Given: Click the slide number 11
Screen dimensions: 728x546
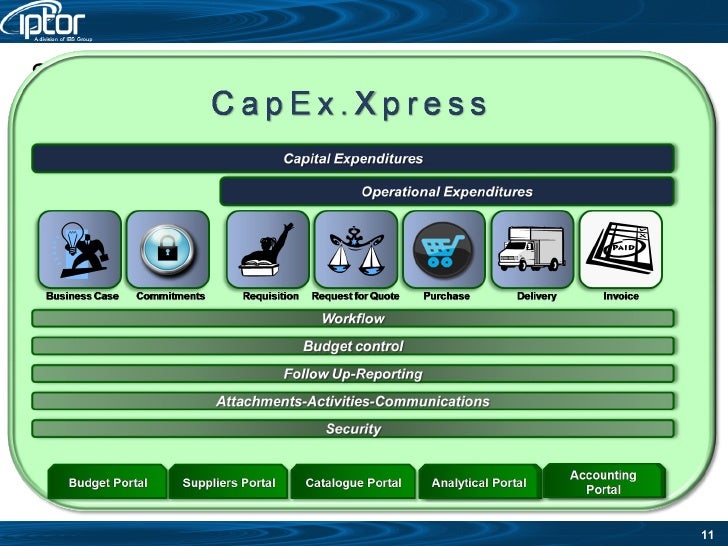Looking at the screenshot, I should tap(707, 535).
